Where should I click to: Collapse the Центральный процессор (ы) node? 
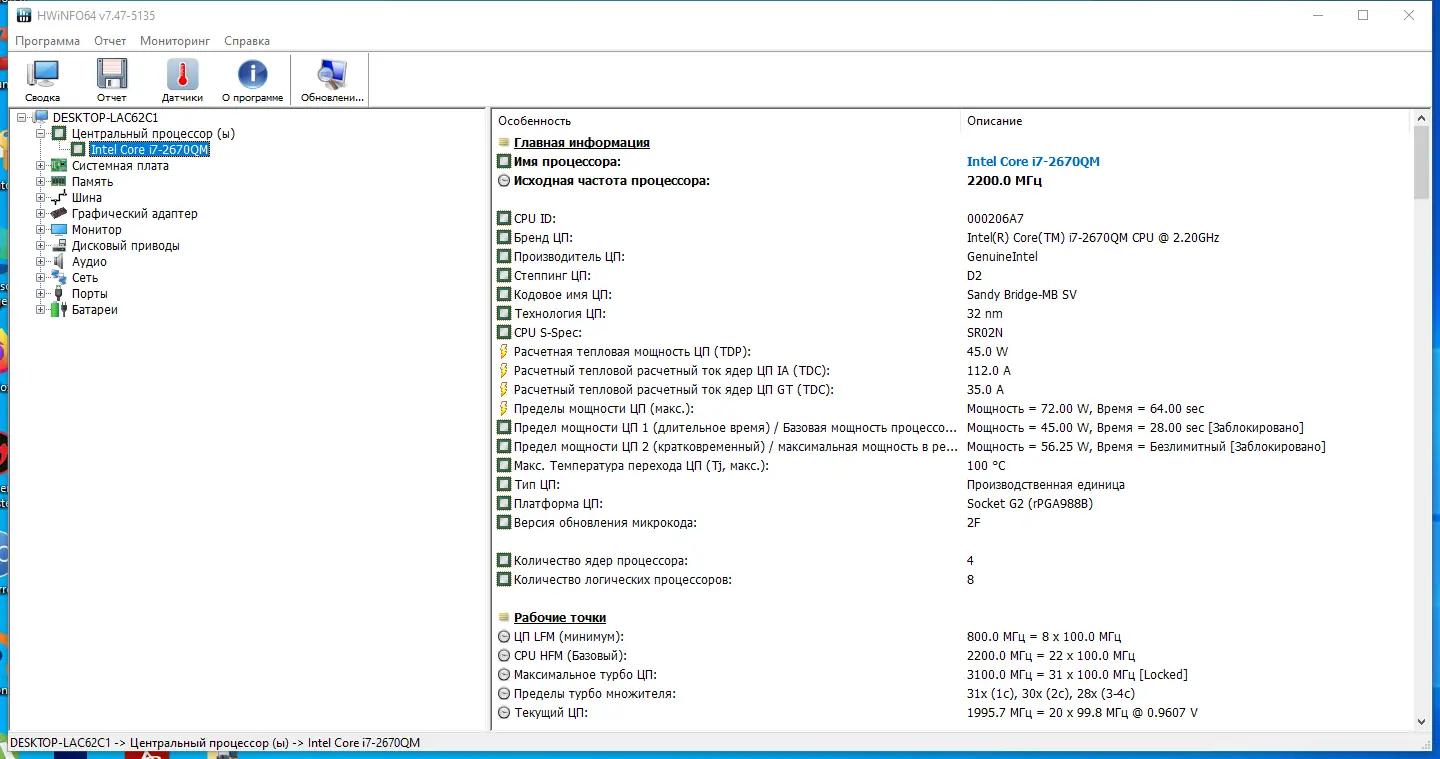click(x=41, y=133)
